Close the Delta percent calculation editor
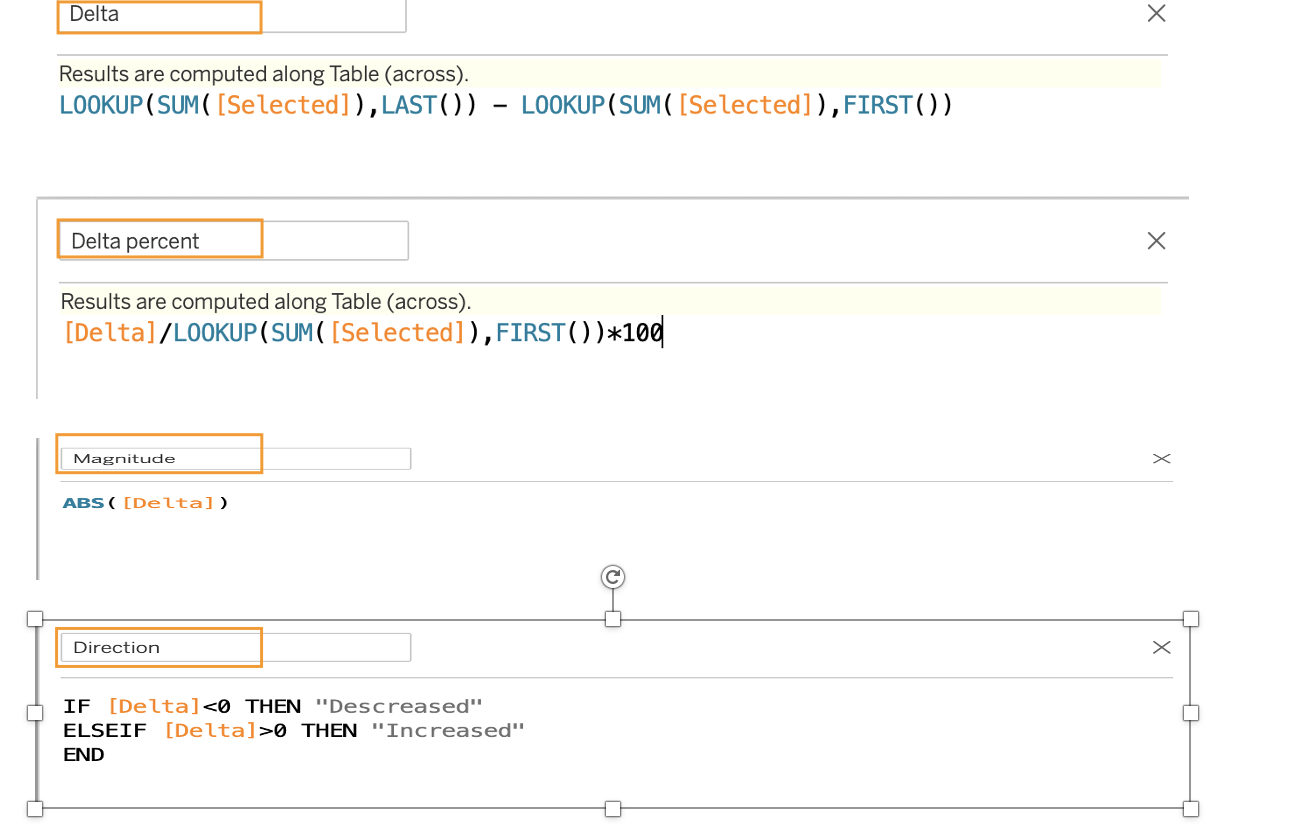1312x830 pixels. 1156,241
